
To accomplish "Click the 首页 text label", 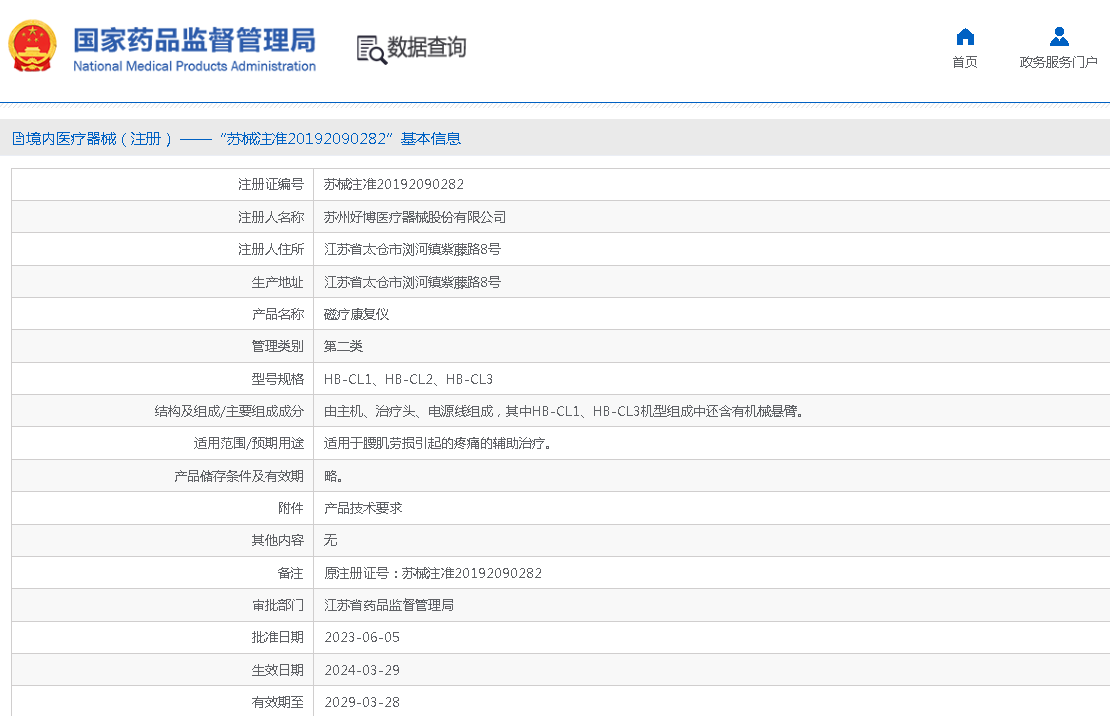I will coord(964,63).
